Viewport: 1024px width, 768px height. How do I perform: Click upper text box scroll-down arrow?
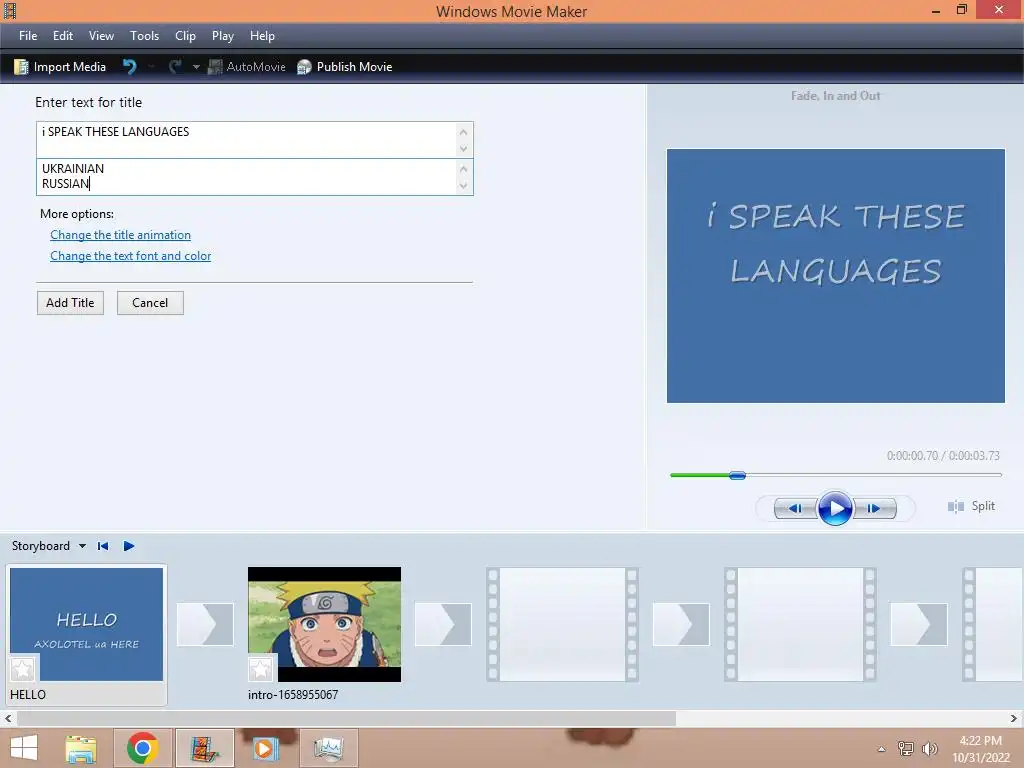(x=464, y=149)
